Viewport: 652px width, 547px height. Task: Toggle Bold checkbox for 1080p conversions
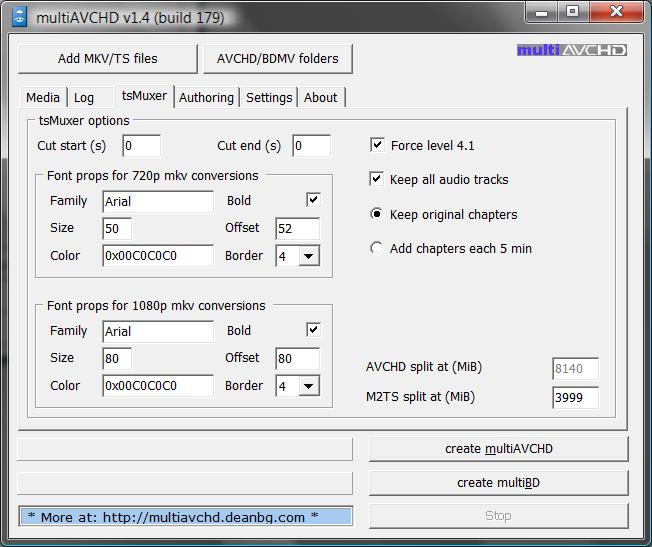point(313,329)
